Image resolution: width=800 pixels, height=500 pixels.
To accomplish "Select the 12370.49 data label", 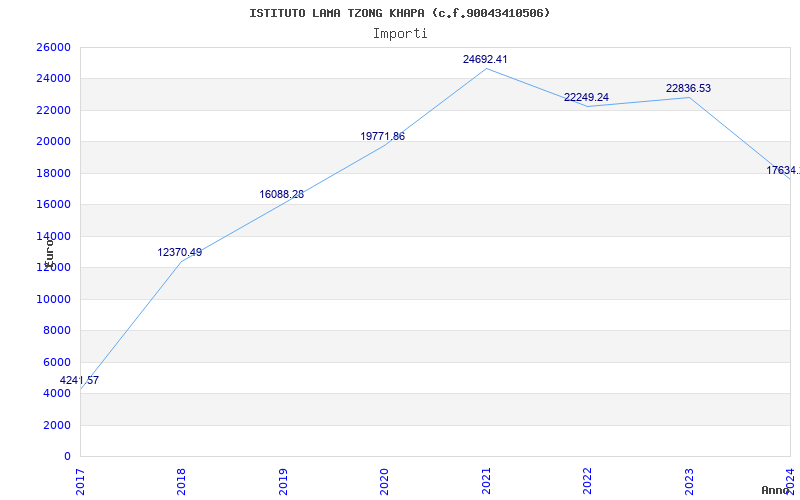I will (x=180, y=252).
